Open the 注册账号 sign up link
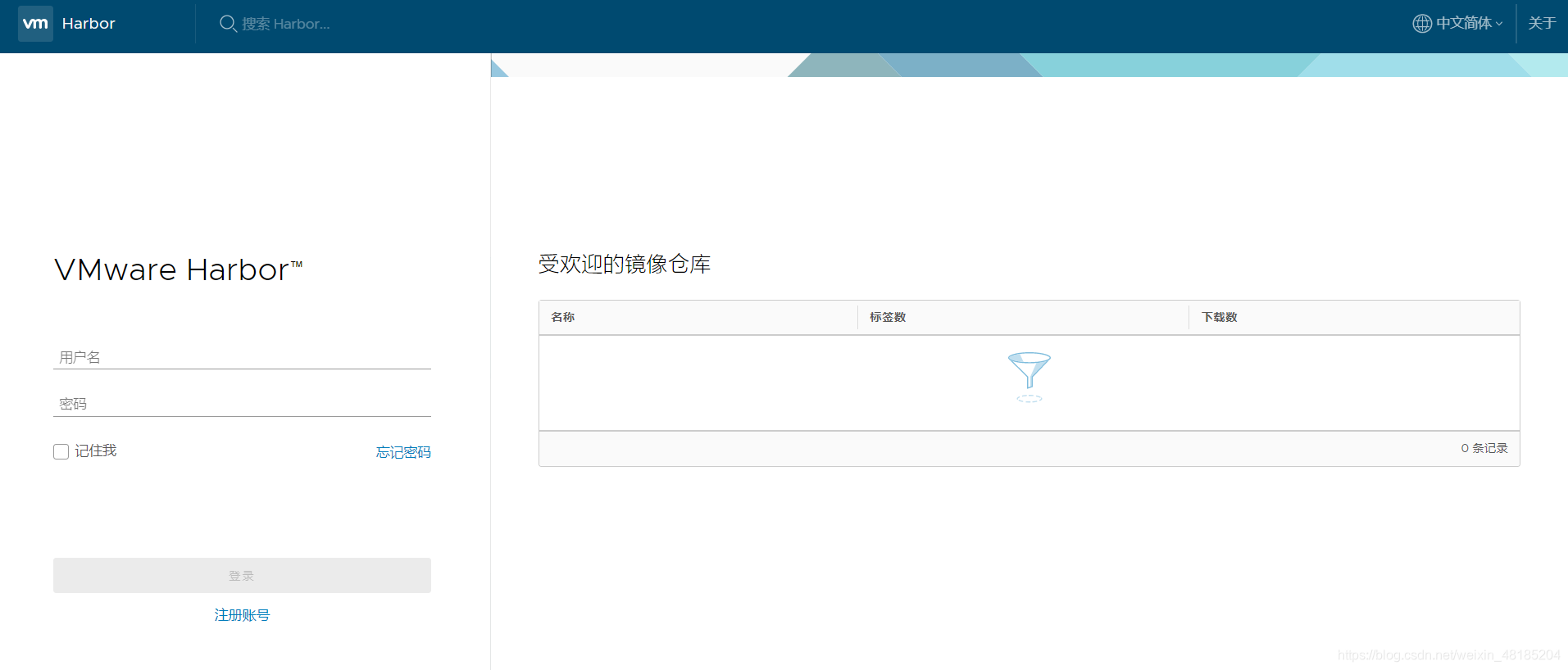Image resolution: width=1568 pixels, height=670 pixels. pos(242,615)
